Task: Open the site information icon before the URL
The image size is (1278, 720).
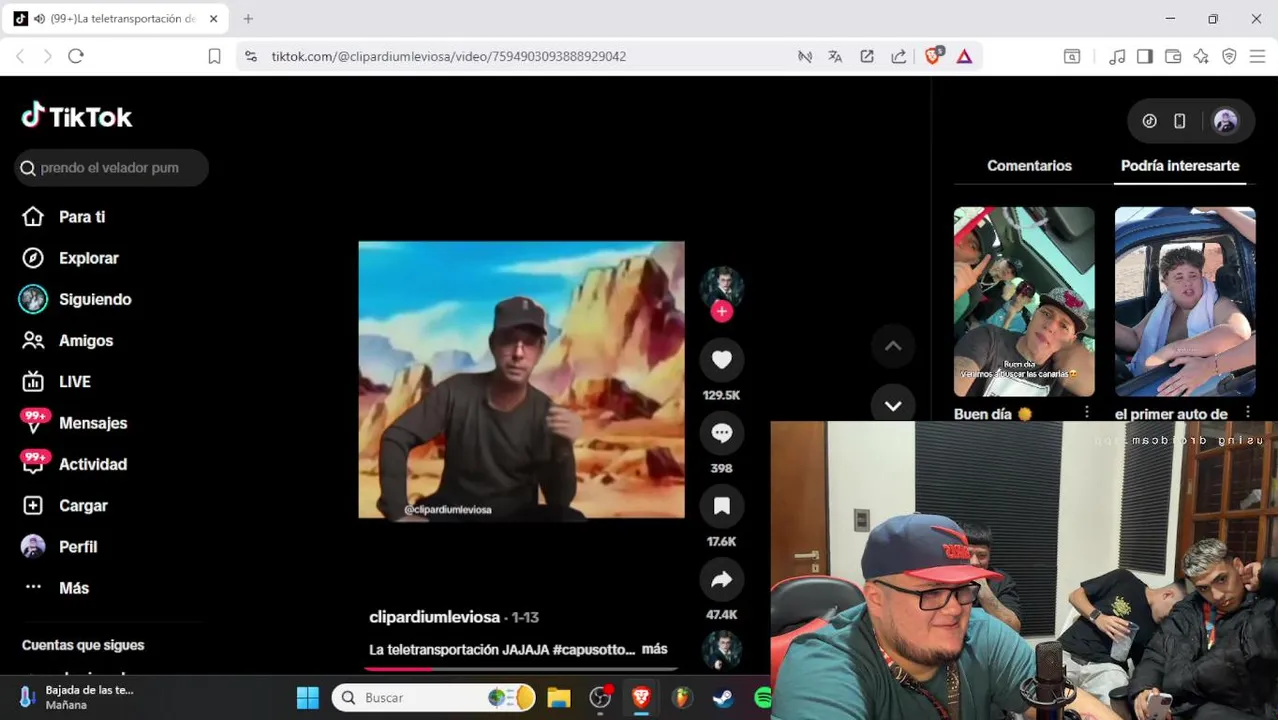Action: pos(250,56)
